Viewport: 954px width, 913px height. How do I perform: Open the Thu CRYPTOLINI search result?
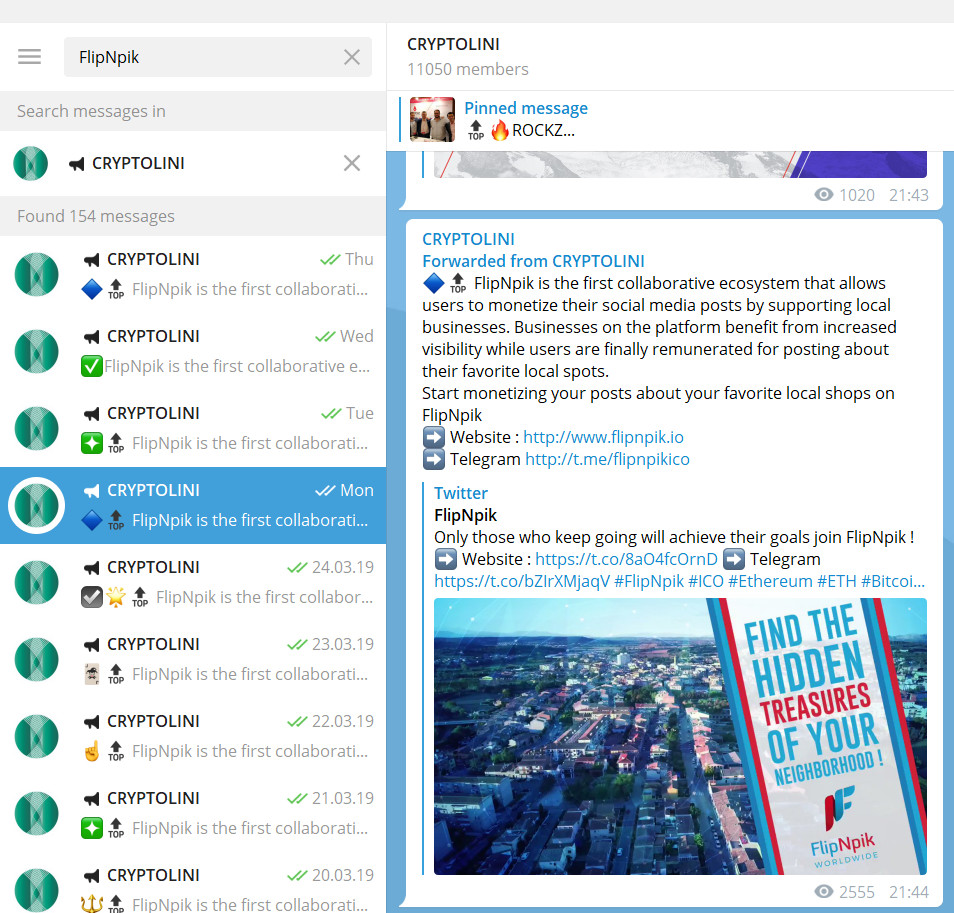click(x=193, y=274)
